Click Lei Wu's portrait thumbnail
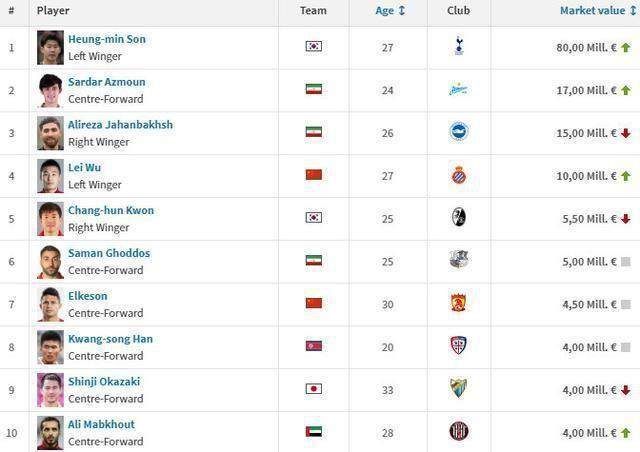 (x=50, y=176)
